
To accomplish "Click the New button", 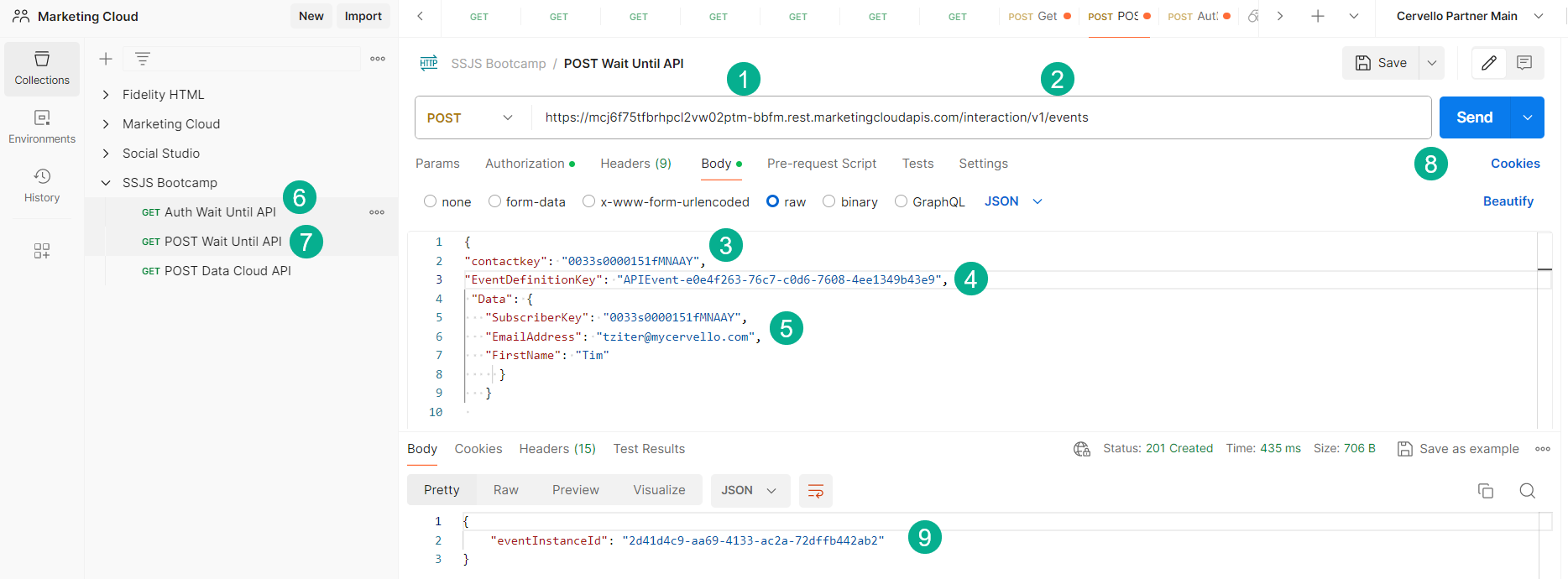I will point(311,16).
